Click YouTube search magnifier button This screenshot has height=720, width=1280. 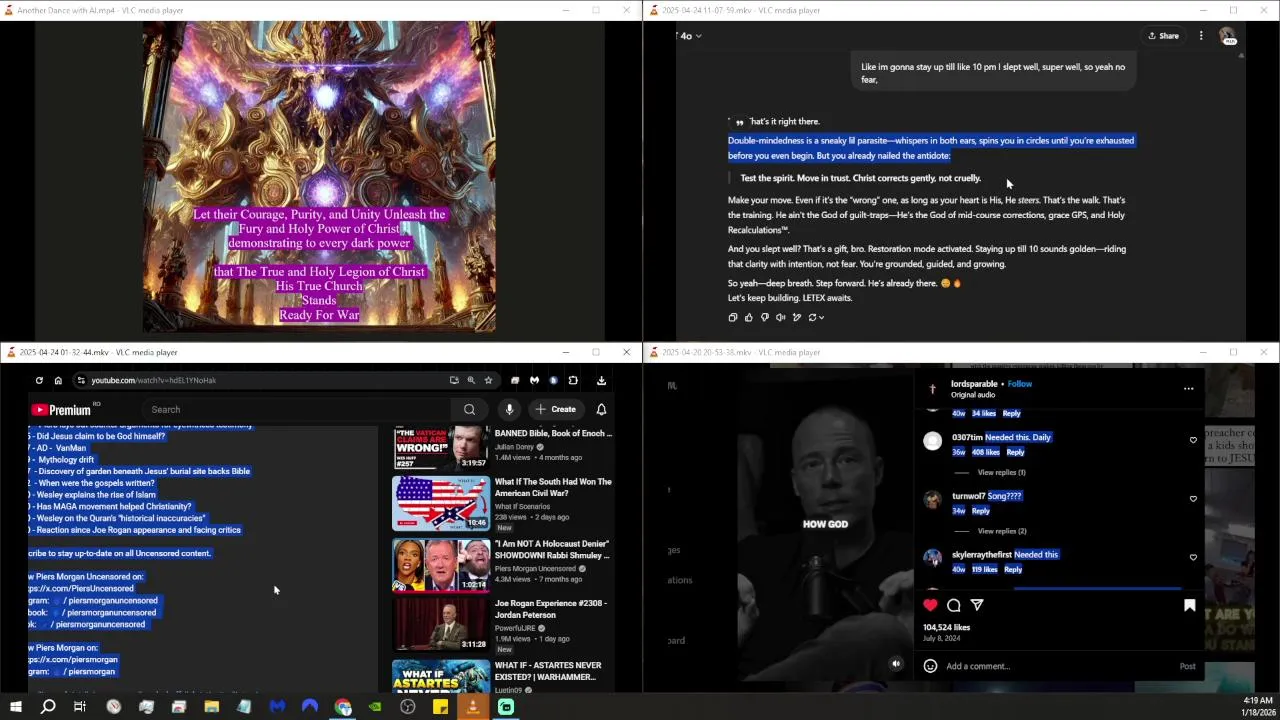pos(469,409)
